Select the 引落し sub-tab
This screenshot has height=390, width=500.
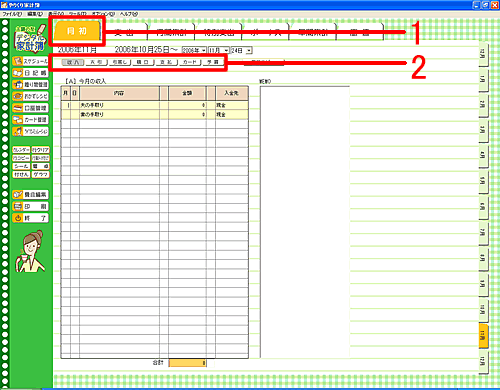[120, 62]
